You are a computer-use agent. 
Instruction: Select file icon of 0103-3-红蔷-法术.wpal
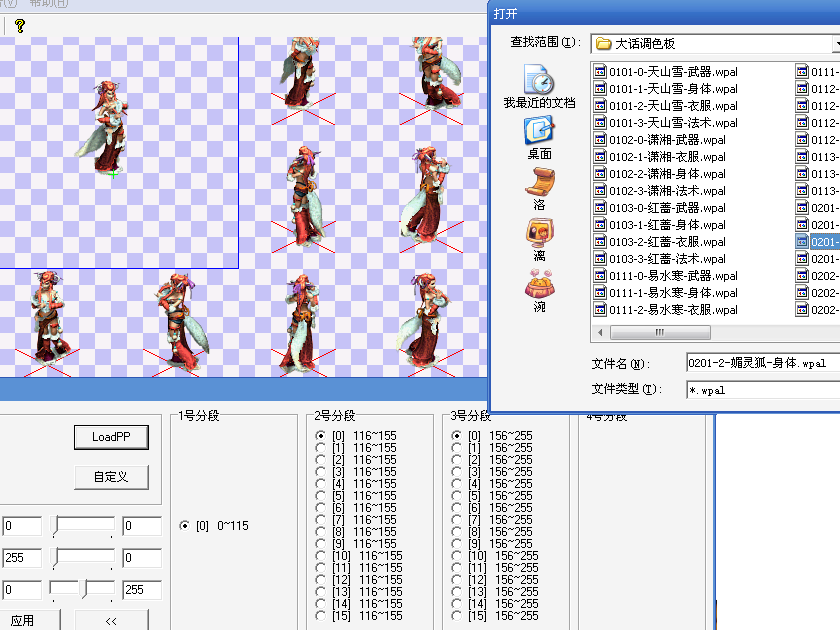click(x=600, y=259)
